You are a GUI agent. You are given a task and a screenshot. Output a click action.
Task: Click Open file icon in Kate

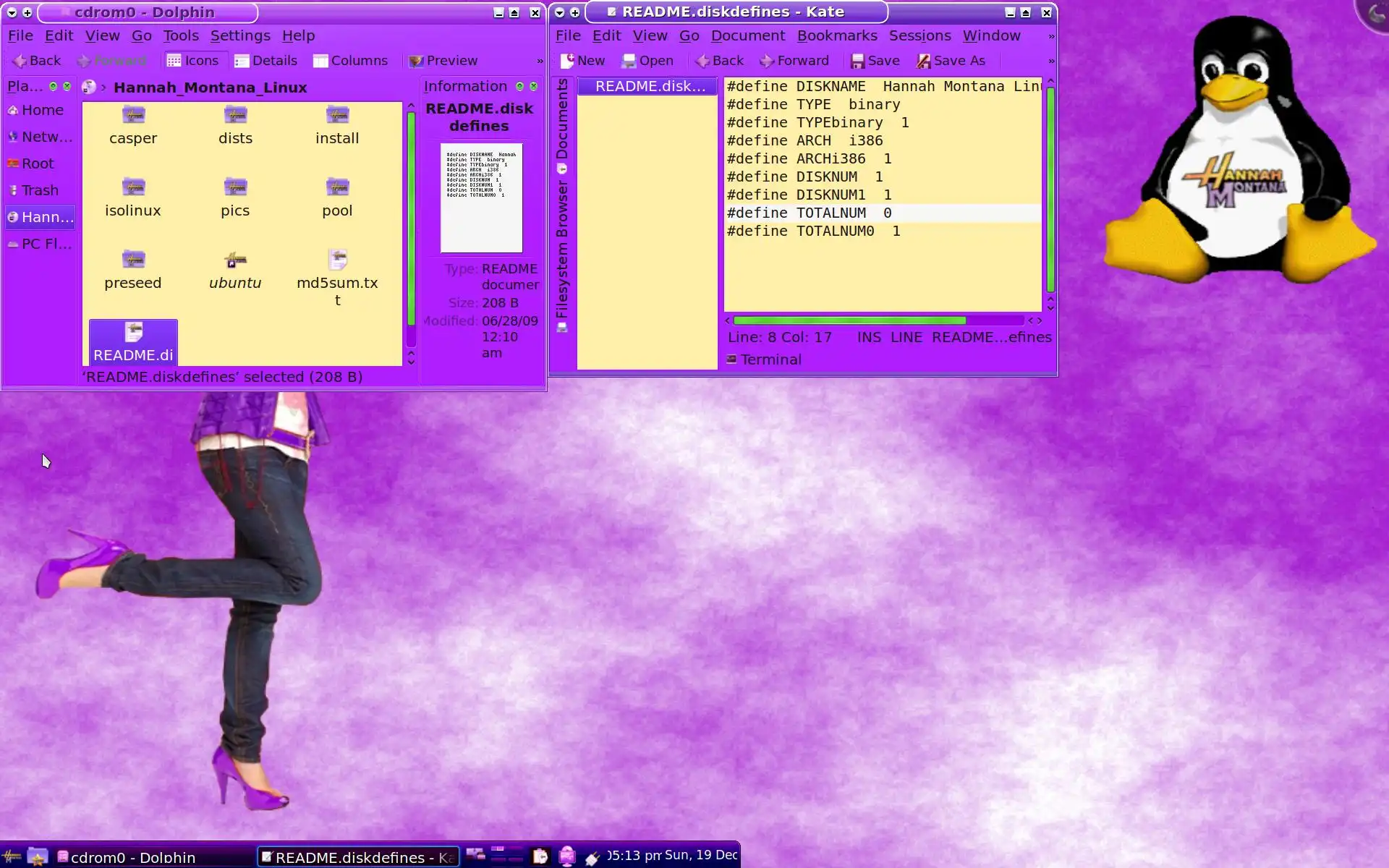click(629, 61)
